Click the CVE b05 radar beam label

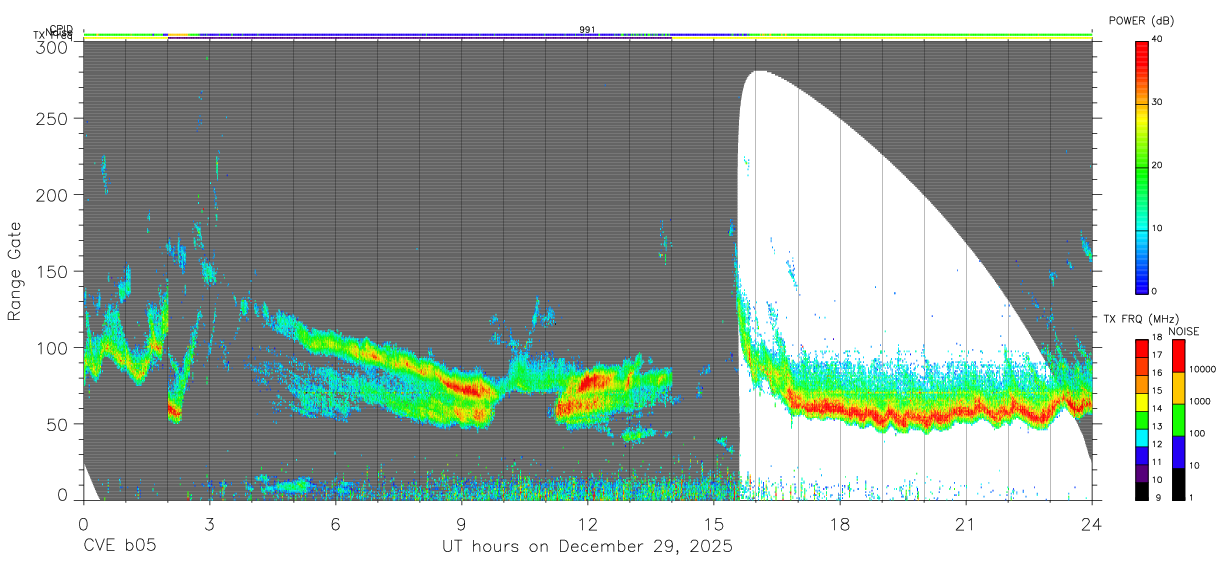tap(119, 547)
